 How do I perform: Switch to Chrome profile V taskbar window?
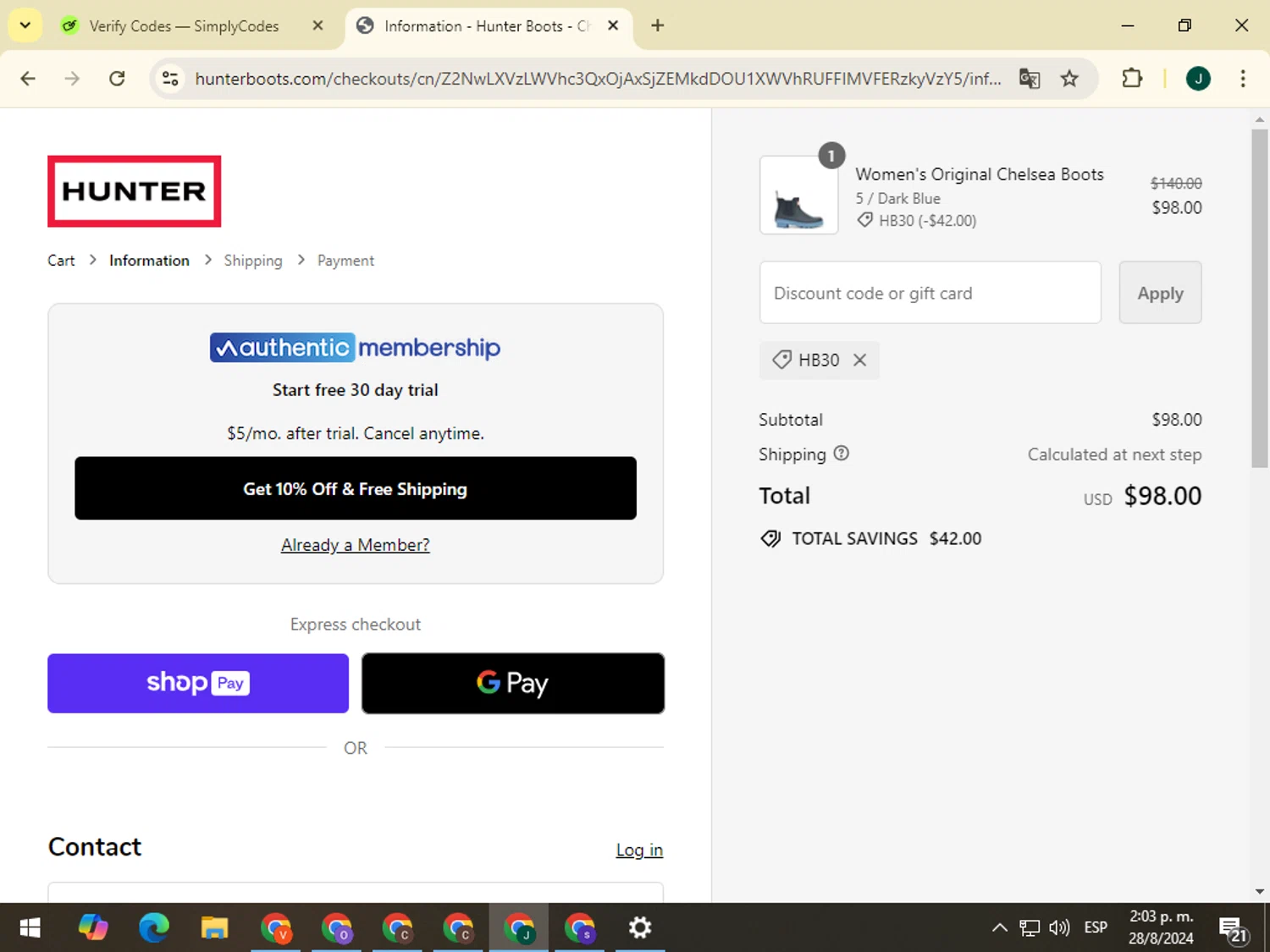(276, 927)
